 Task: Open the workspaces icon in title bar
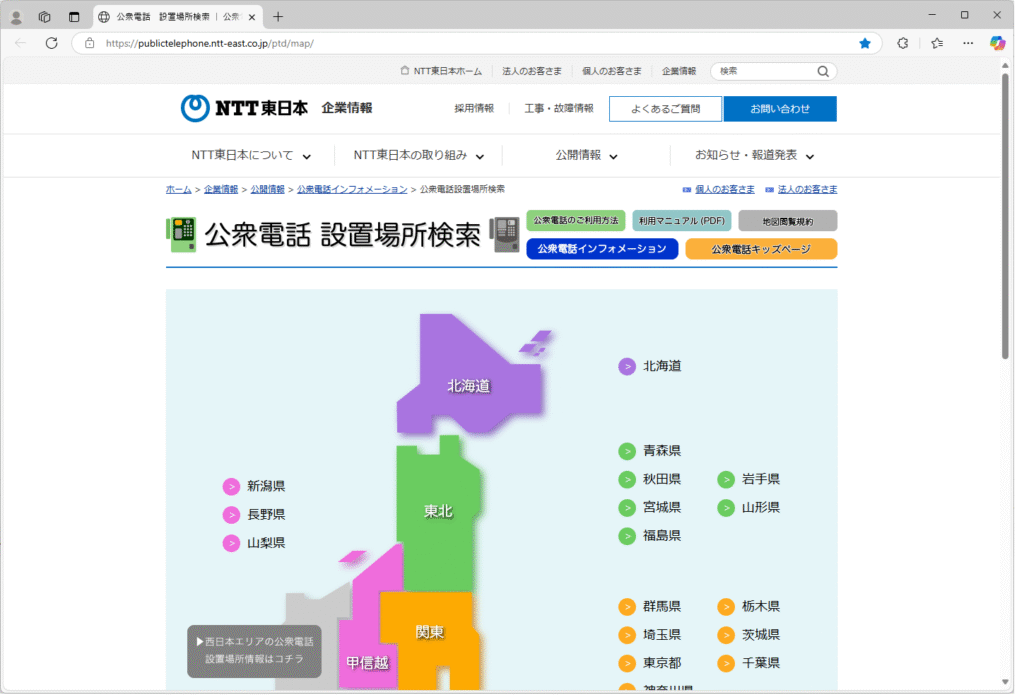(x=44, y=17)
